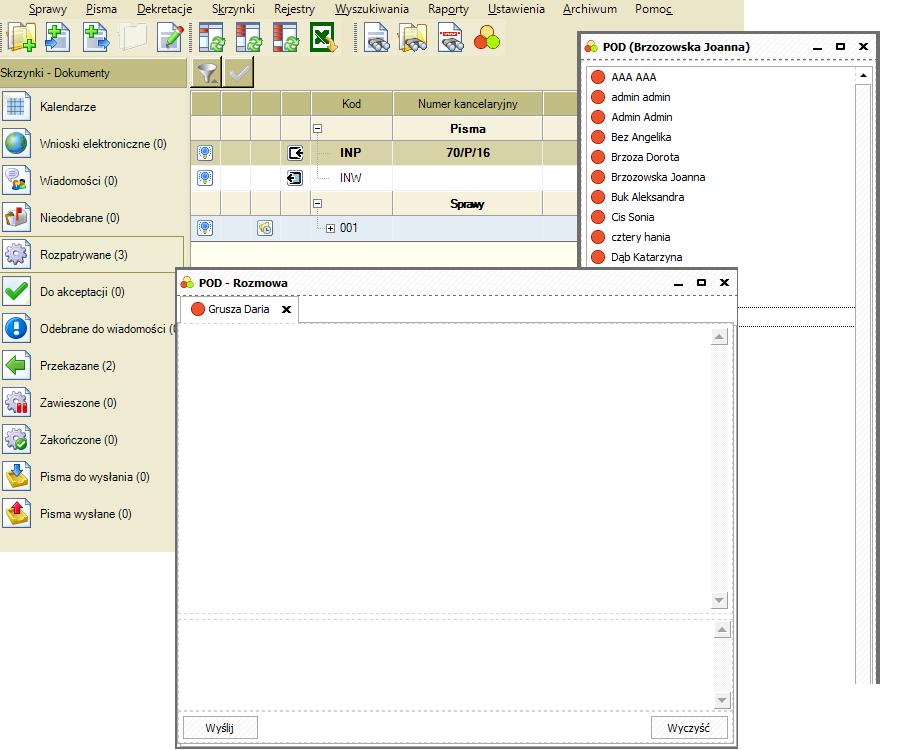The width and height of the screenshot is (906, 750).
Task: Open Wnioski elektroniczne (0) mailbox
Action: coord(103,144)
